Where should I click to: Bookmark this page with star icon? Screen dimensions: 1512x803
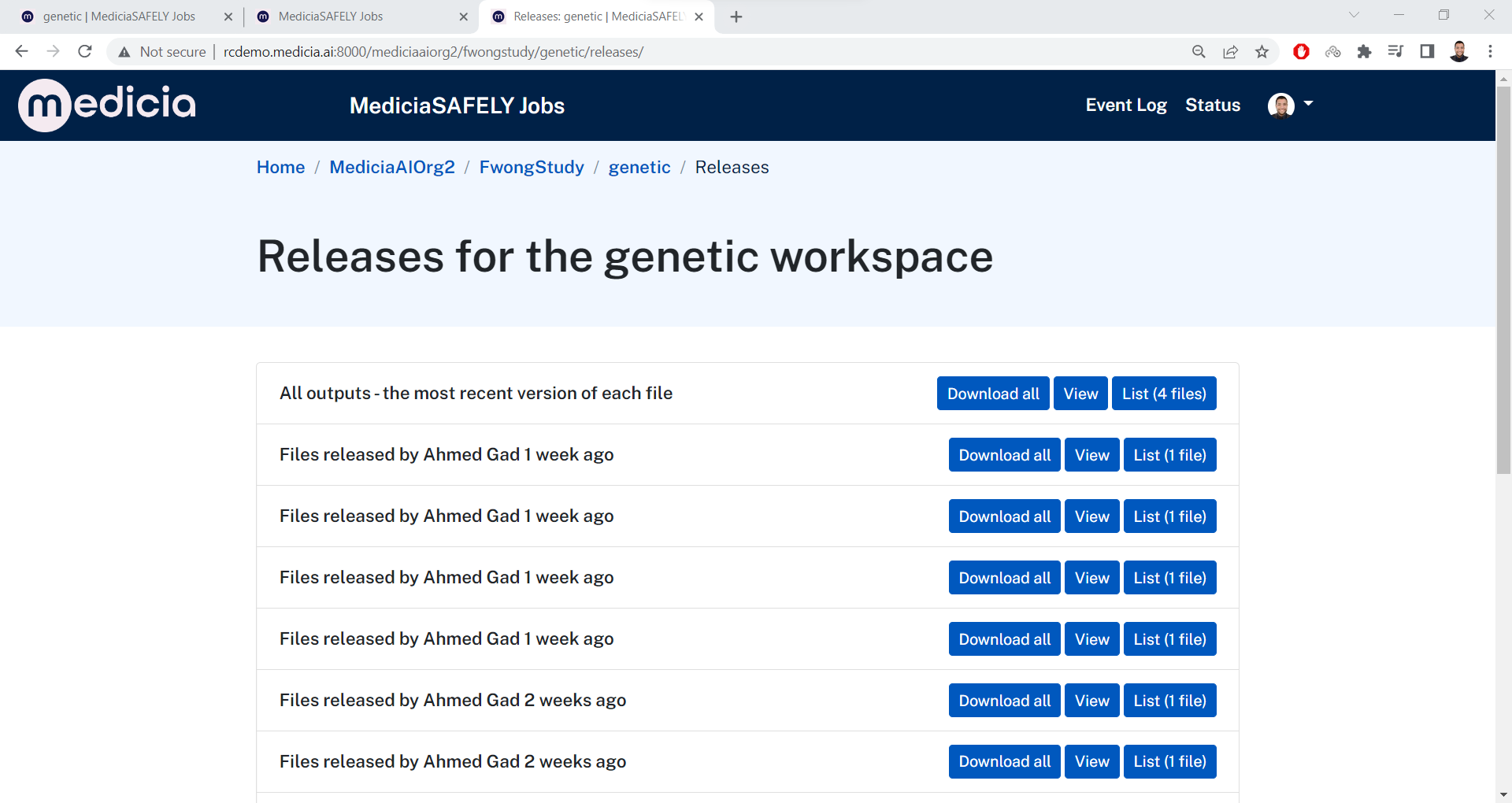[1262, 52]
